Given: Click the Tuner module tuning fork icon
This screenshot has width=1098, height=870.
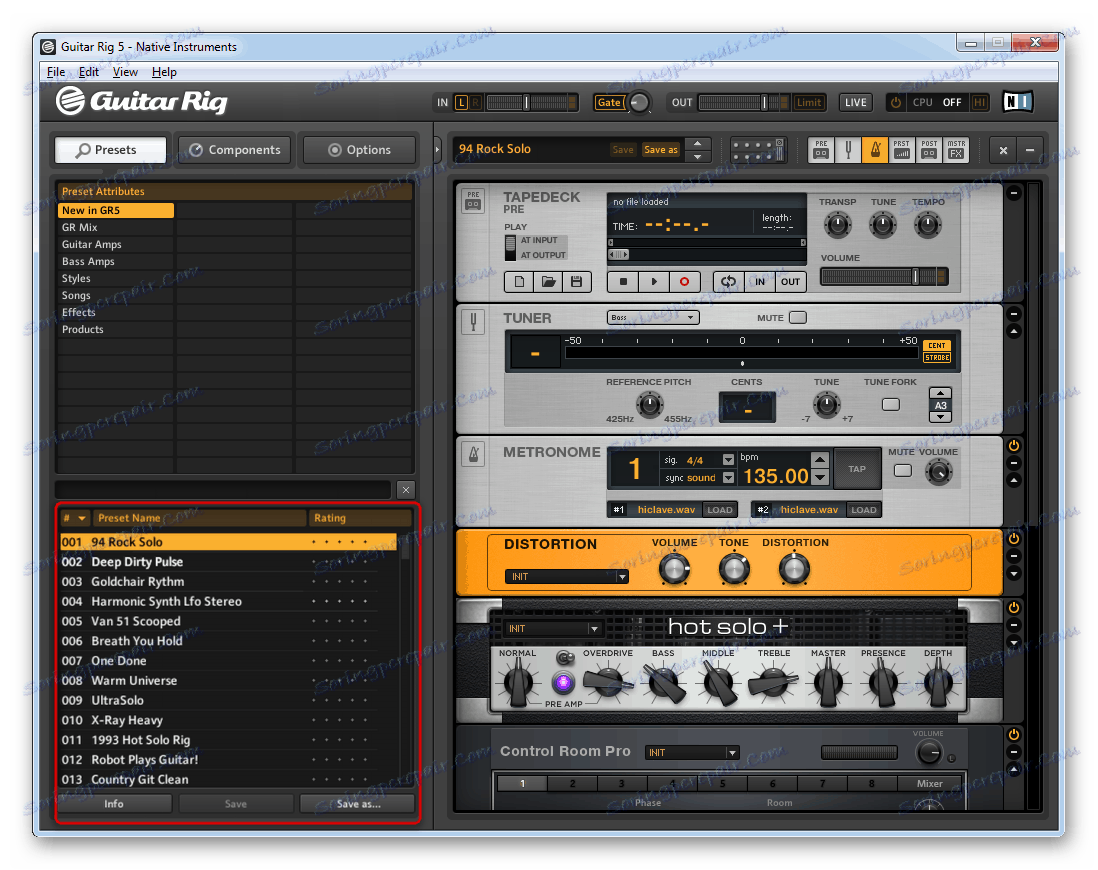Looking at the screenshot, I should (473, 322).
